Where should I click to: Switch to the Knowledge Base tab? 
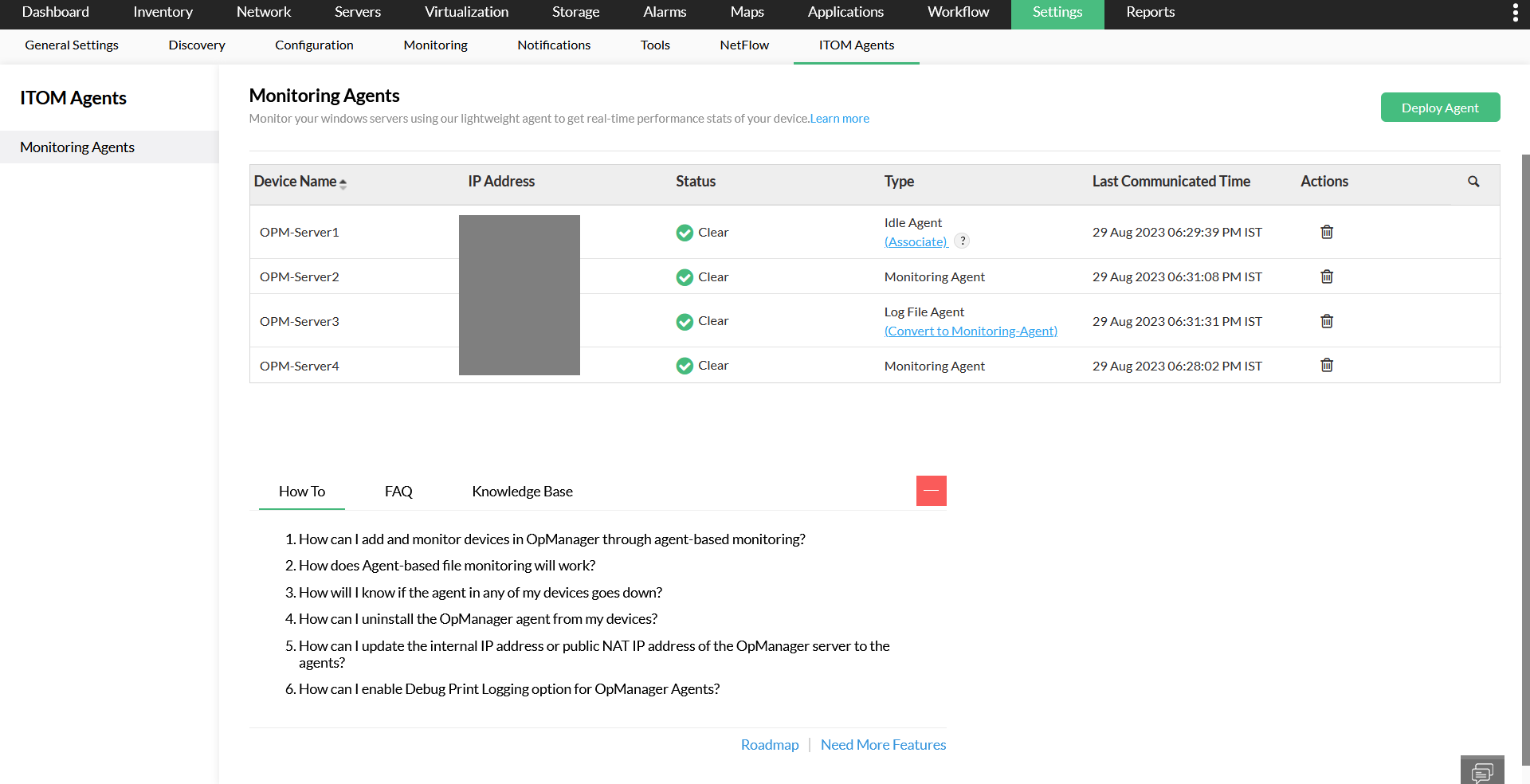pos(523,492)
